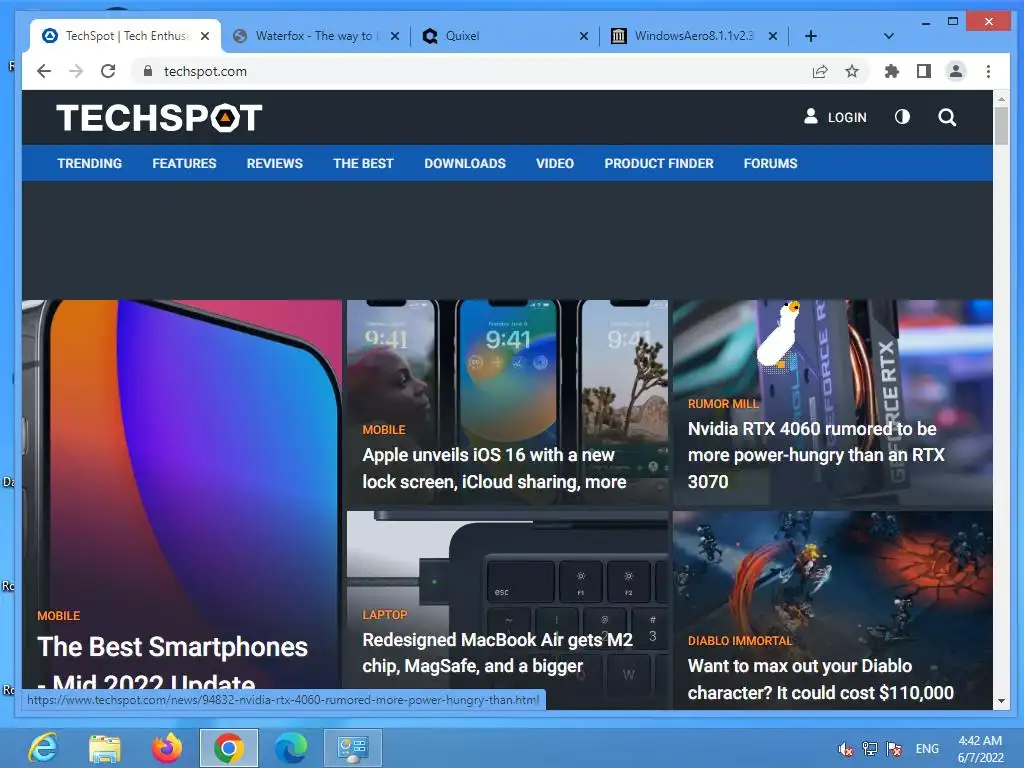Bookmark this tab with the star icon
The image size is (1024, 768).
pyautogui.click(x=852, y=71)
